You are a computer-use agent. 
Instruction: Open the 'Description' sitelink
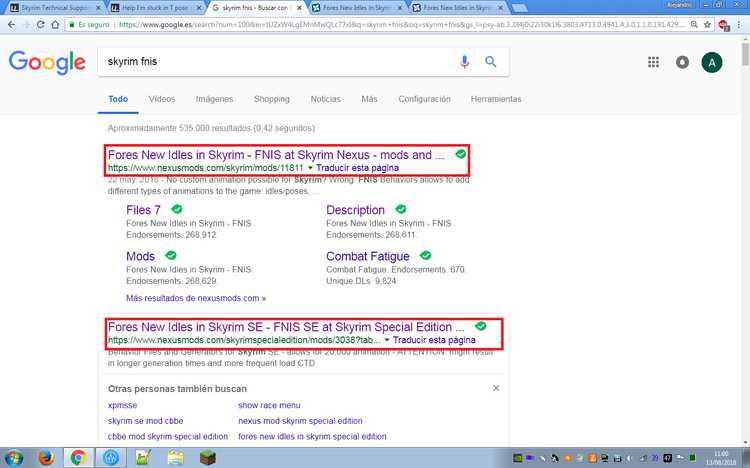coord(355,210)
